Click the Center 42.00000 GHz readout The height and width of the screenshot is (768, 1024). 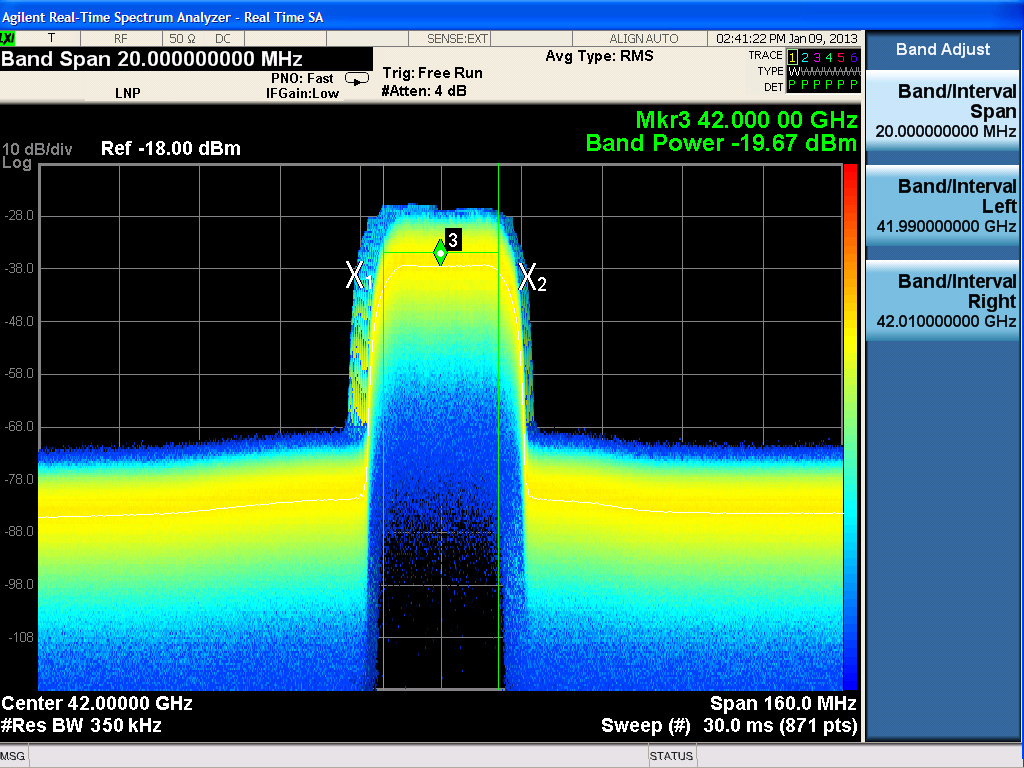coord(97,703)
